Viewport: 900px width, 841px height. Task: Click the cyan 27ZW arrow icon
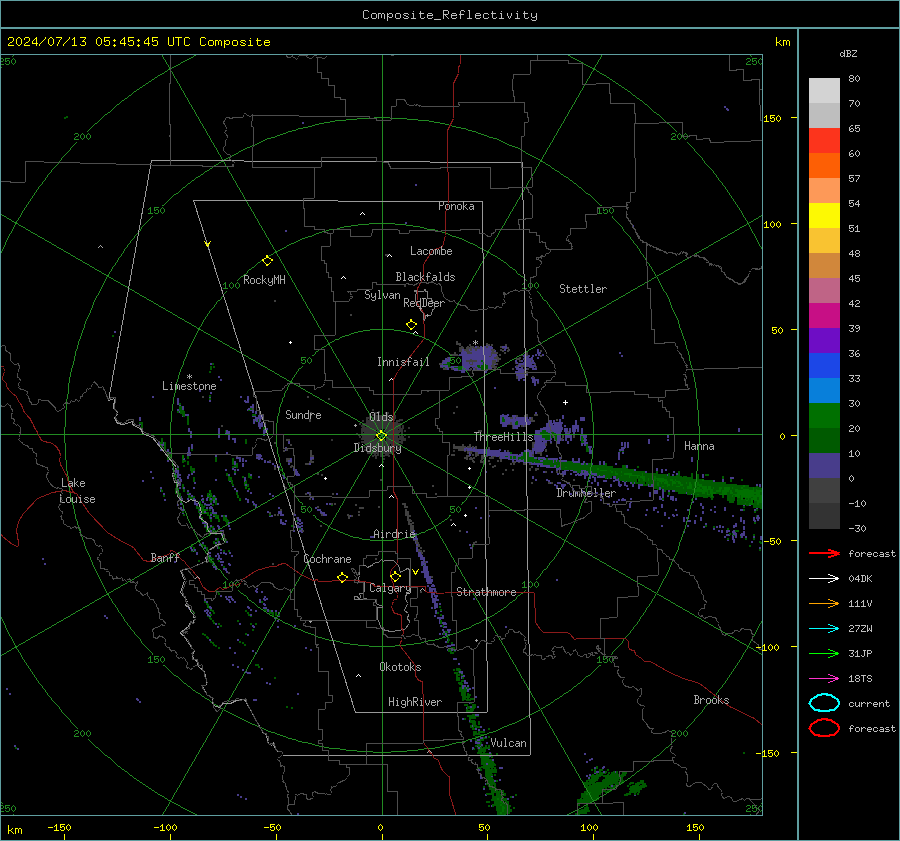[x=824, y=629]
